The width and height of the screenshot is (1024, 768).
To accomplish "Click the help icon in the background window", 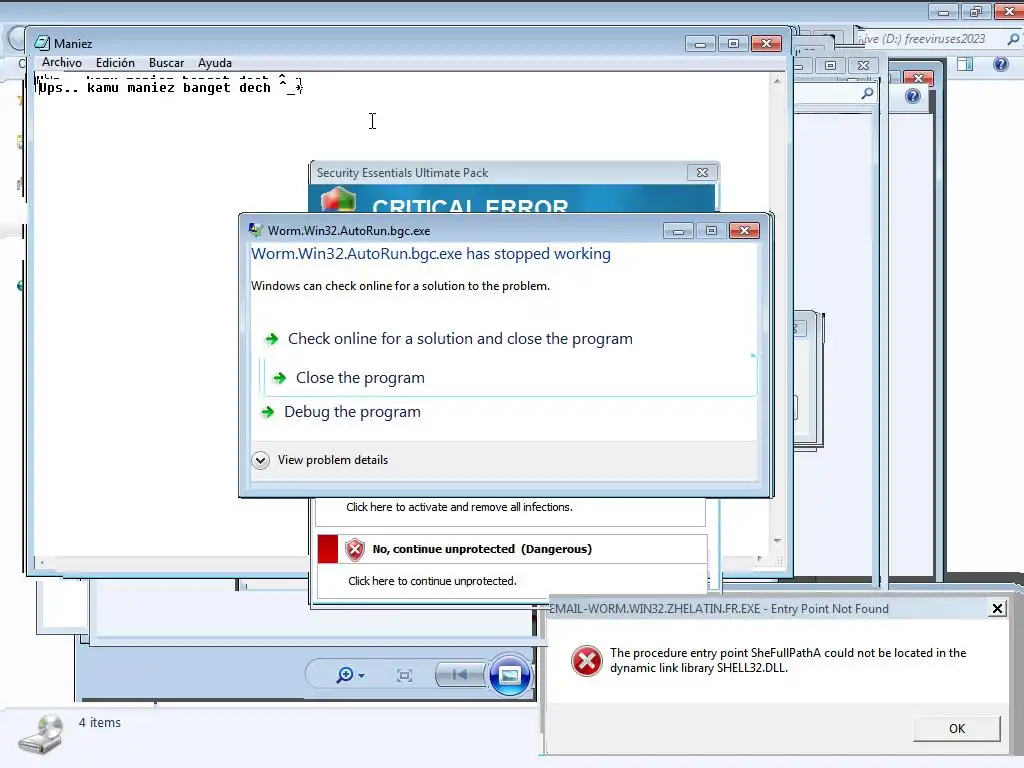I will [912, 97].
